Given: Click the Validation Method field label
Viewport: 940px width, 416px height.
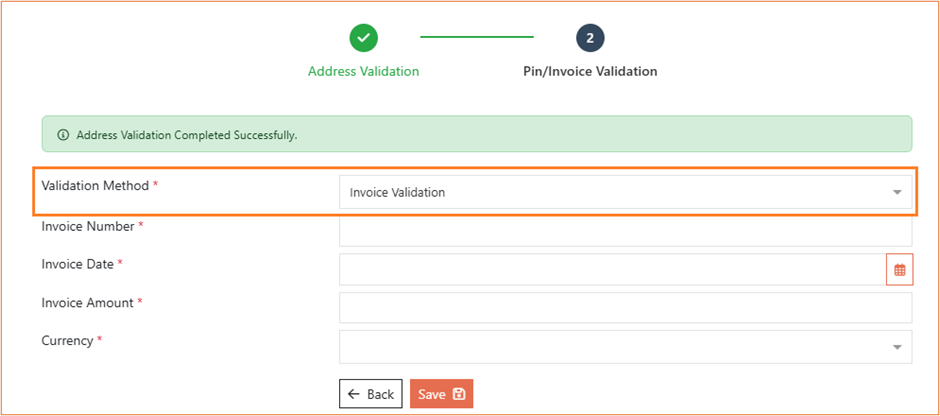Looking at the screenshot, I should click(x=95, y=186).
